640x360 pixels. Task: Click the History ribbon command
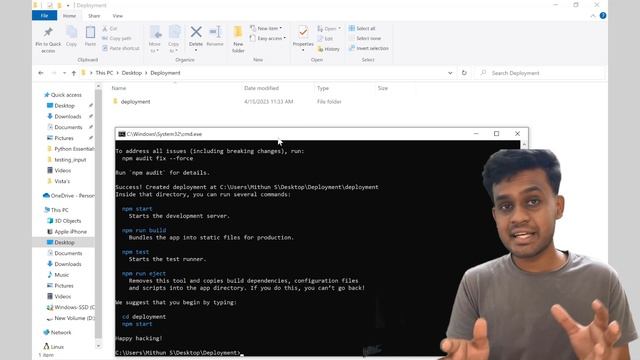329,49
